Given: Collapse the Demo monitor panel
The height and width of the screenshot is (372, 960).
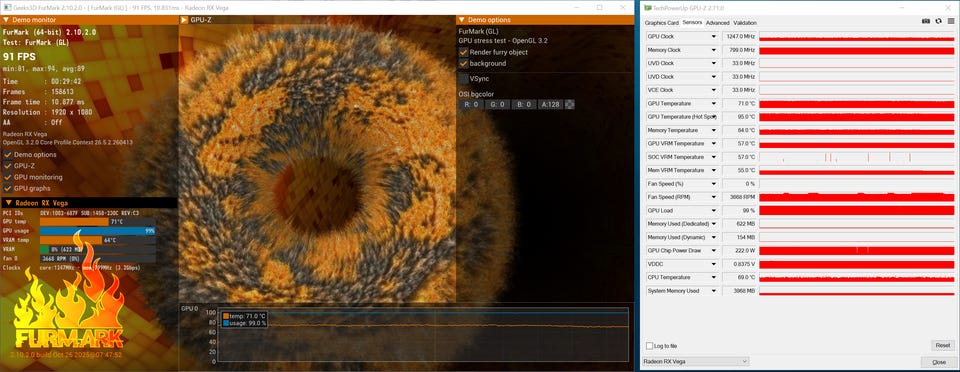Looking at the screenshot, I should [6, 20].
